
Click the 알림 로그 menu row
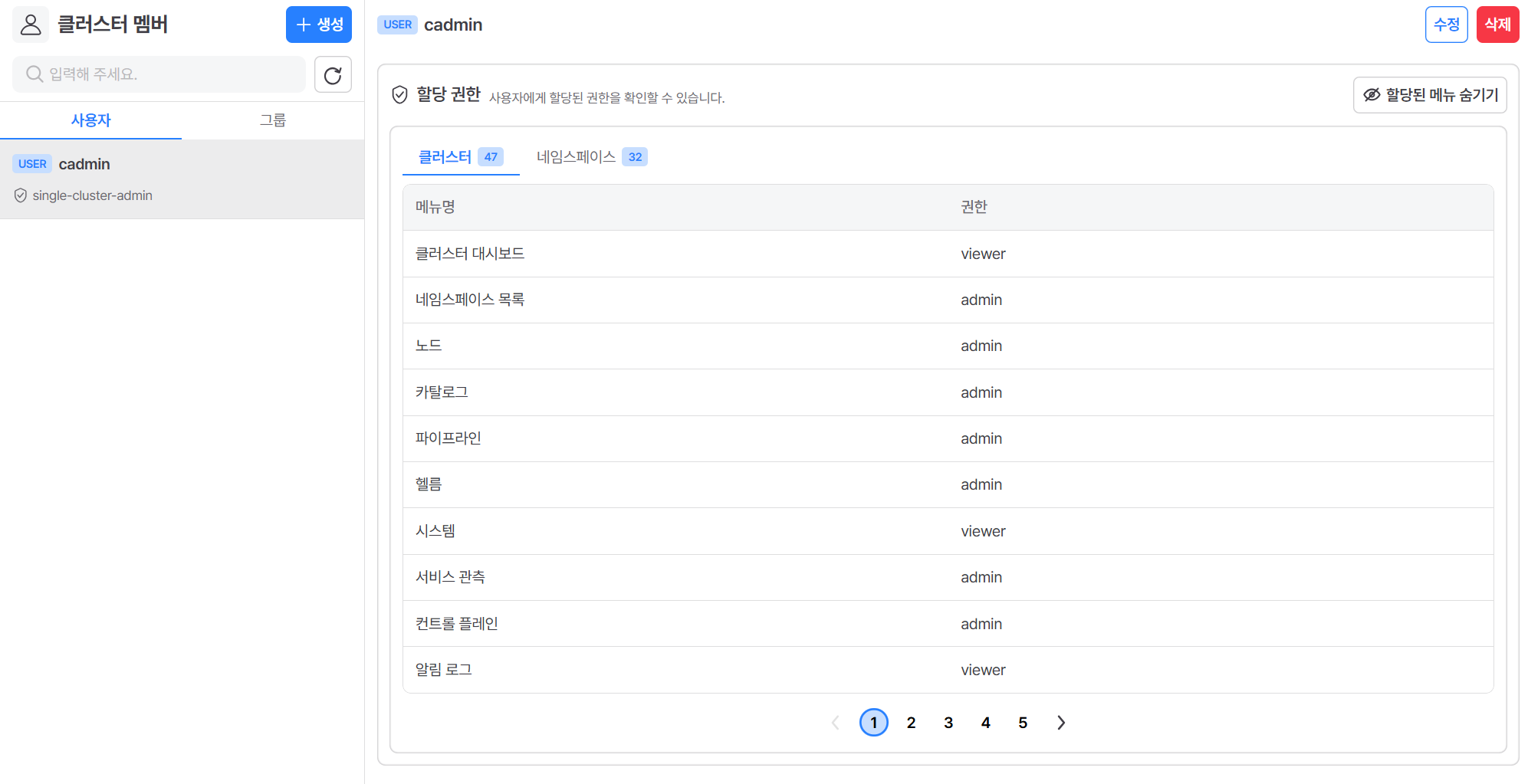click(948, 670)
